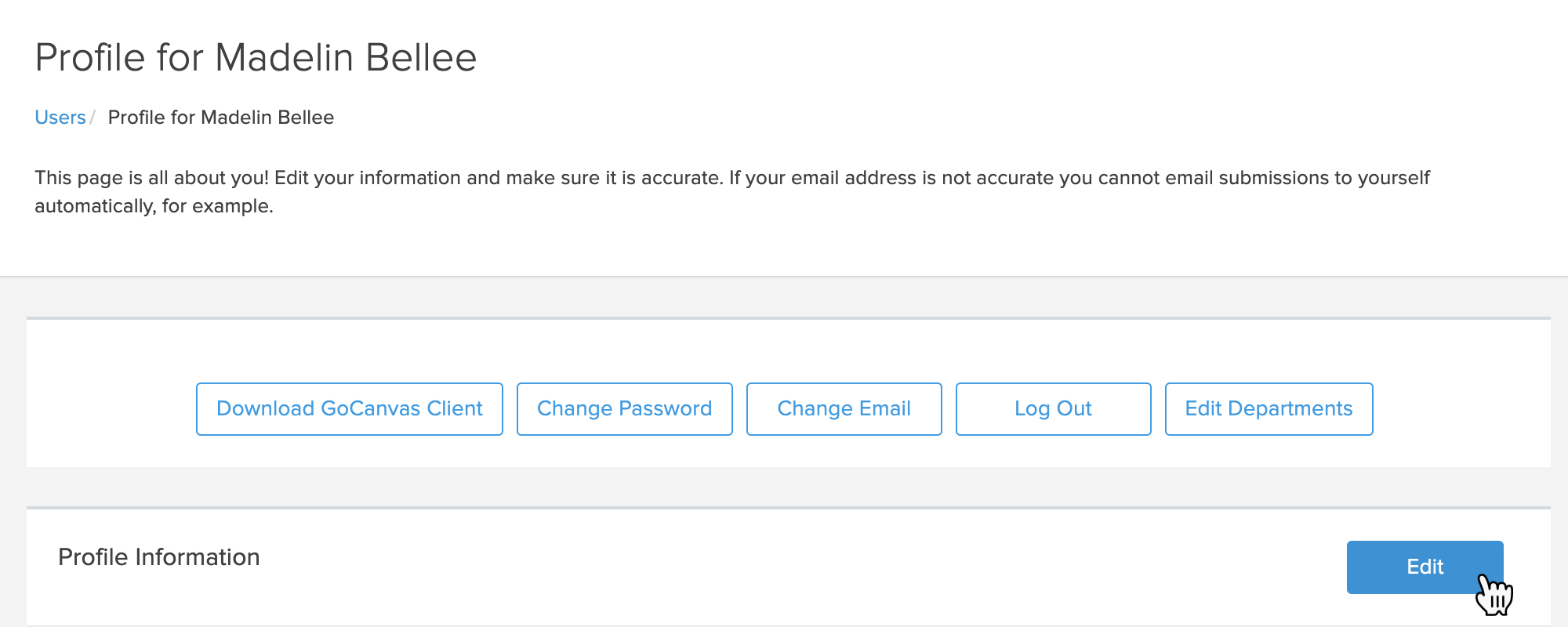
Task: Manage departments with Edit Departments
Action: point(1269,408)
